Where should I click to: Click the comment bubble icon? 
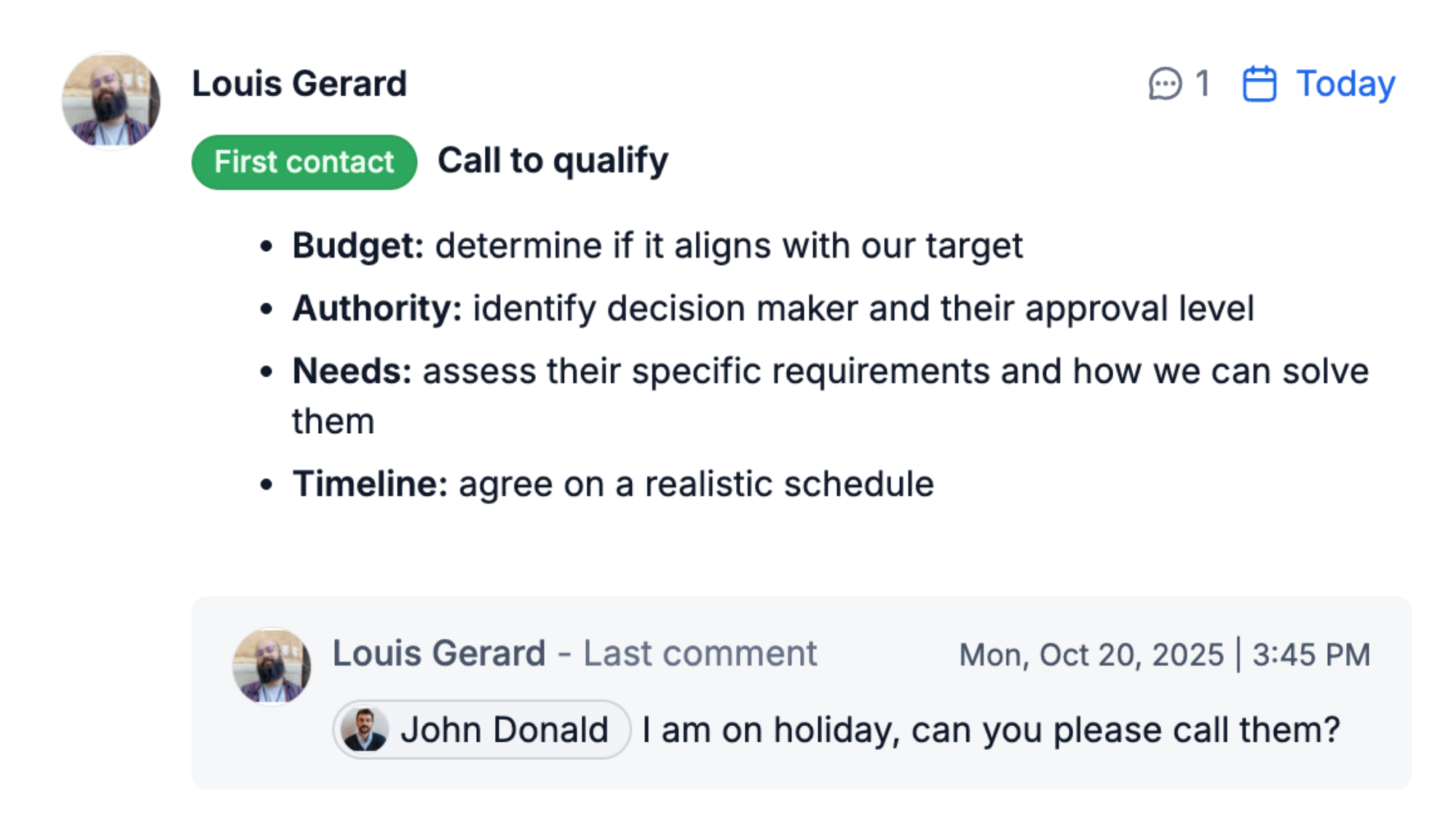click(1166, 84)
